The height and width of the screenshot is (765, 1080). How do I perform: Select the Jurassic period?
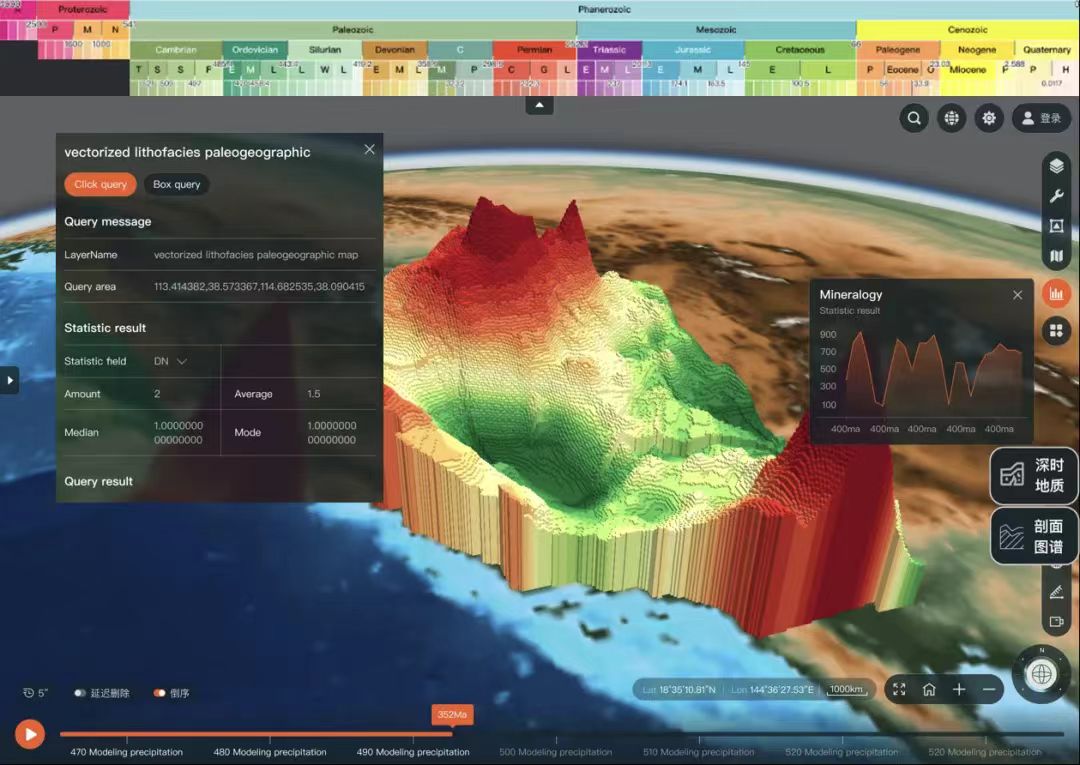pyautogui.click(x=693, y=50)
